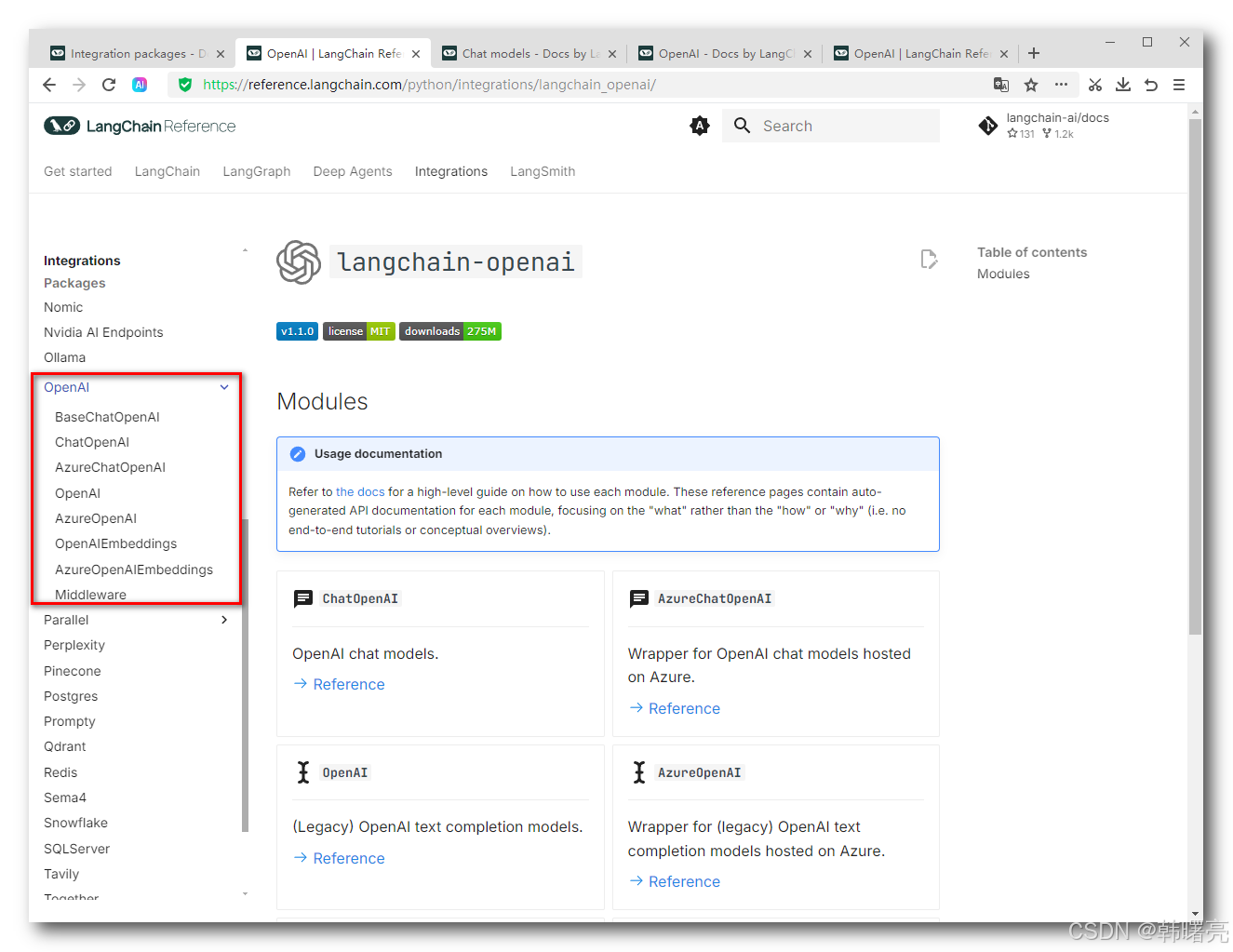Click the LangChain Reference logo
Viewport: 1233px width, 952px height.
click(140, 126)
